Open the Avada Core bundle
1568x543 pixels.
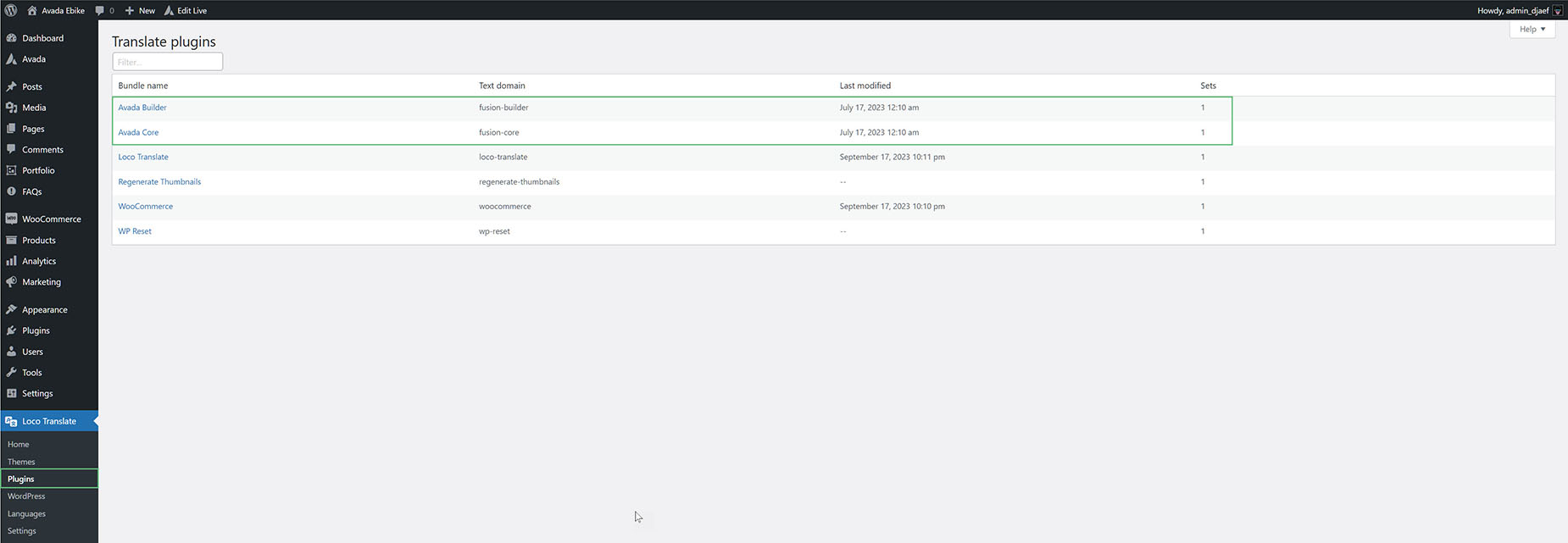click(x=138, y=132)
